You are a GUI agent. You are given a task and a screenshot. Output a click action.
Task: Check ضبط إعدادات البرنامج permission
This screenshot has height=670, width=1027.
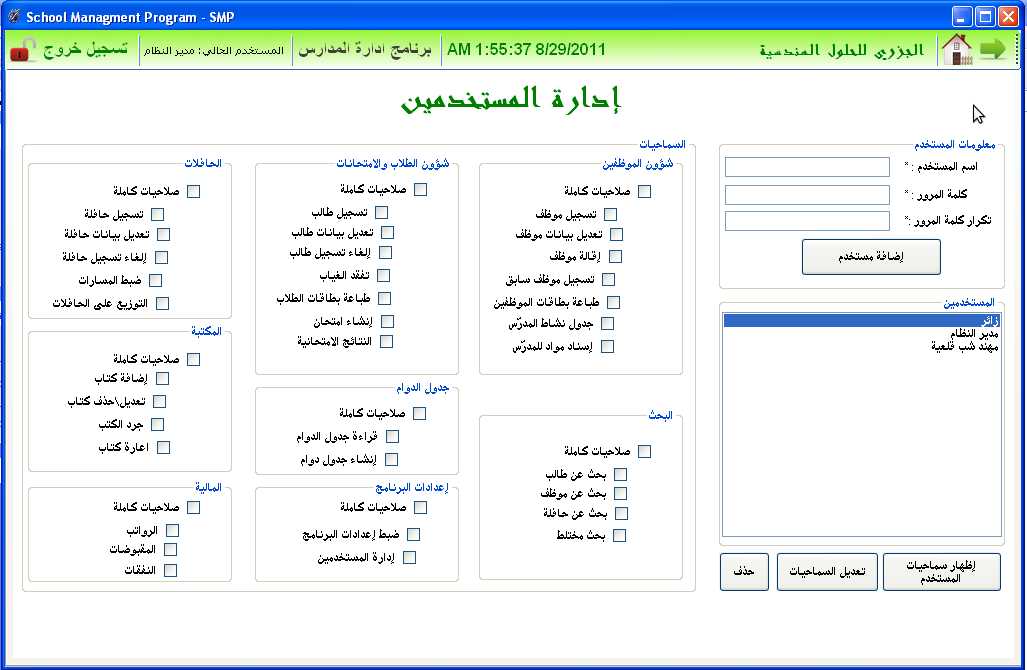pos(413,534)
